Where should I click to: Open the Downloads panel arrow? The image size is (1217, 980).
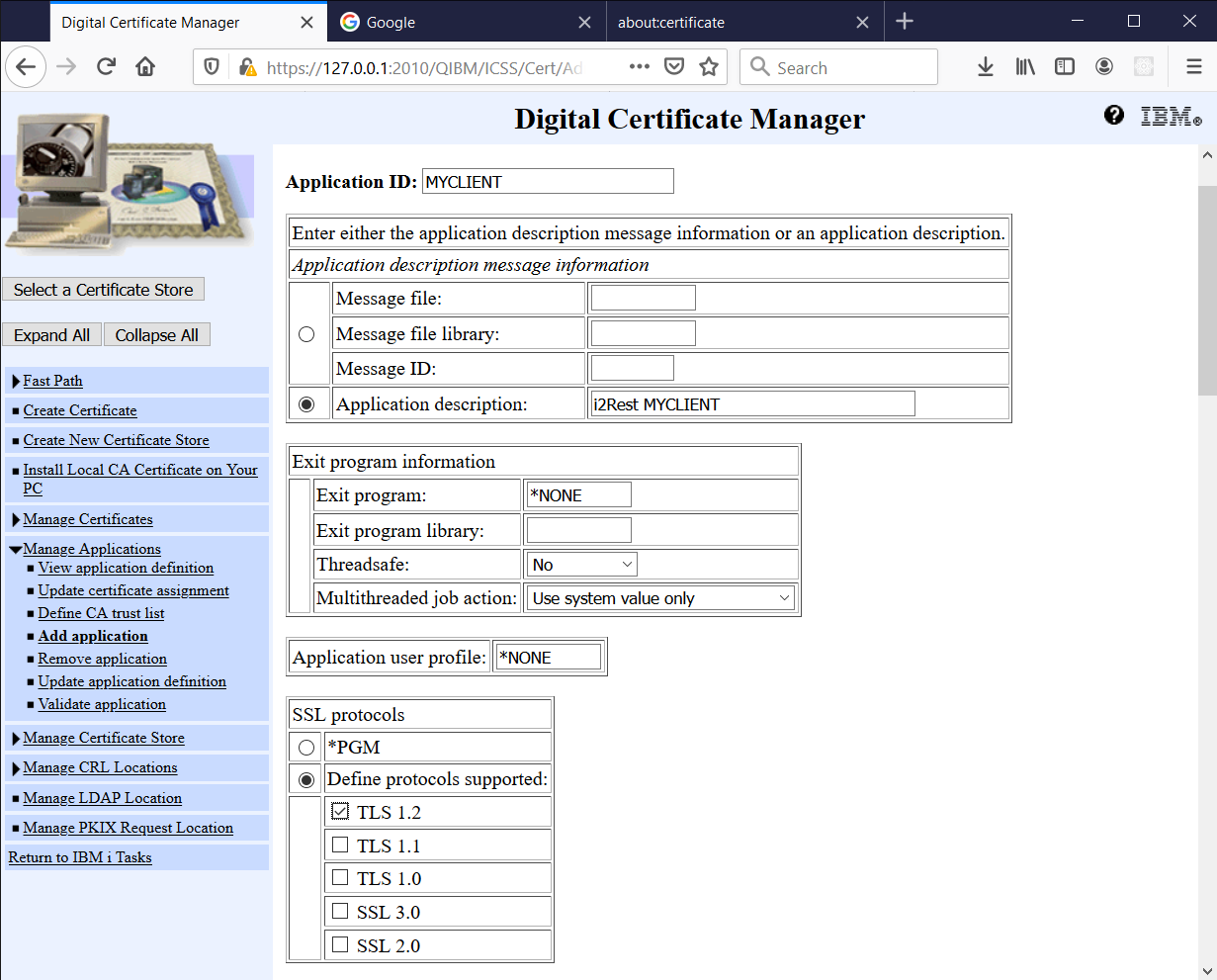(x=986, y=67)
